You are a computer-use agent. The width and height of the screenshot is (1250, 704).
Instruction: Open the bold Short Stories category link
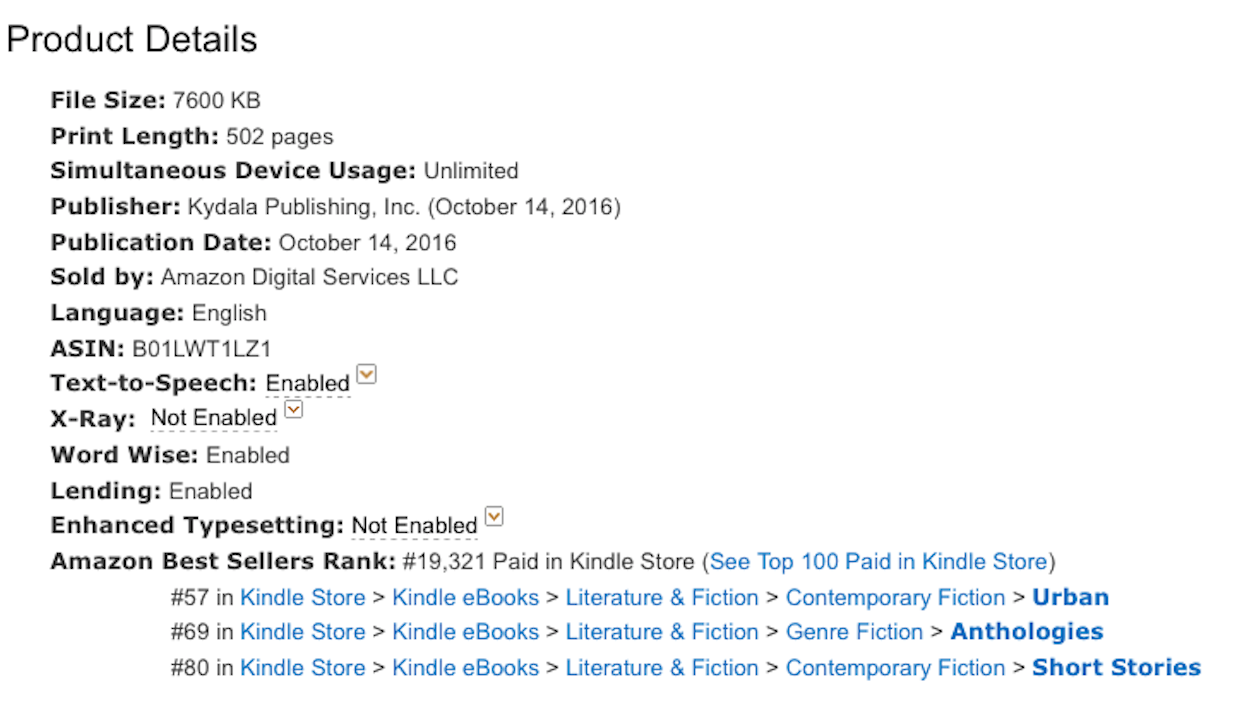[1116, 668]
